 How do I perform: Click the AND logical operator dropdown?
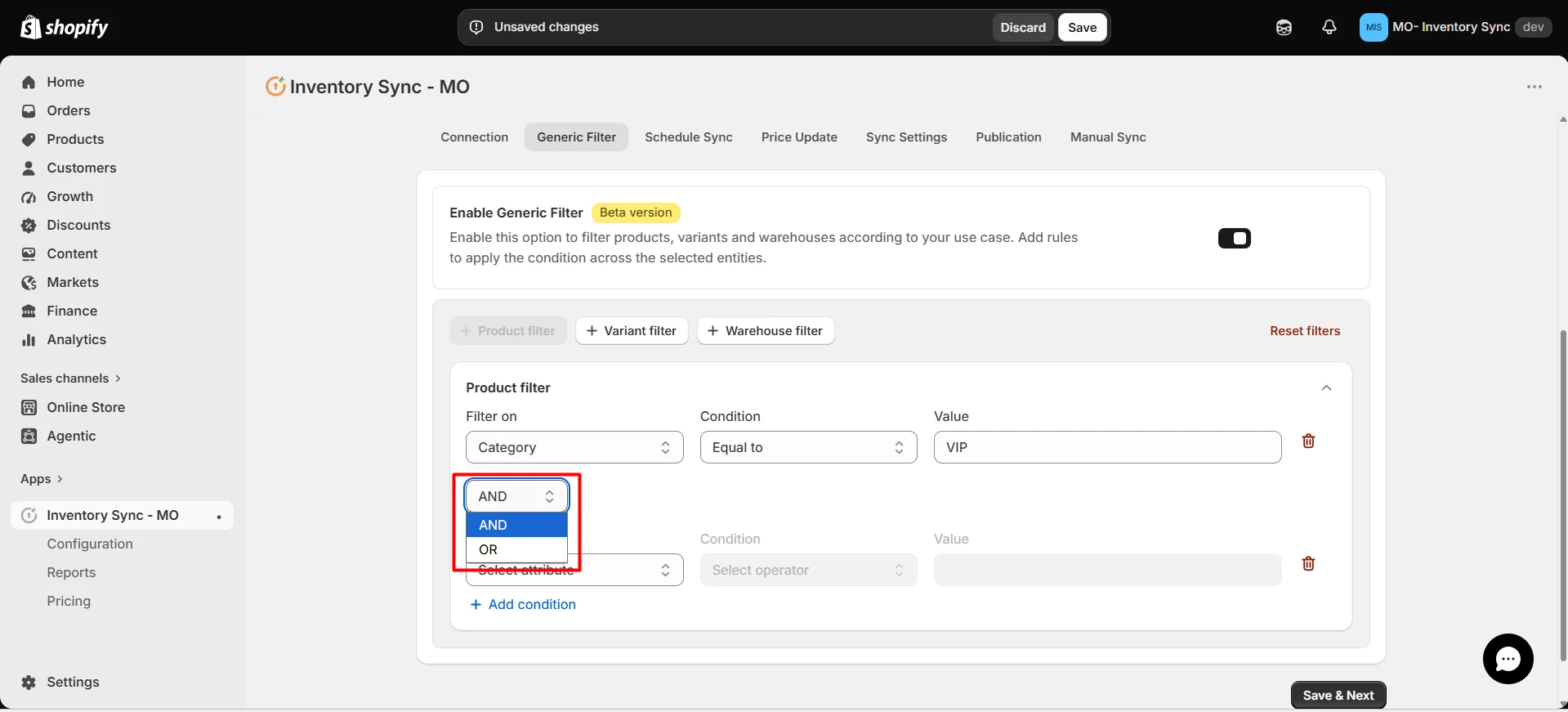(x=516, y=496)
